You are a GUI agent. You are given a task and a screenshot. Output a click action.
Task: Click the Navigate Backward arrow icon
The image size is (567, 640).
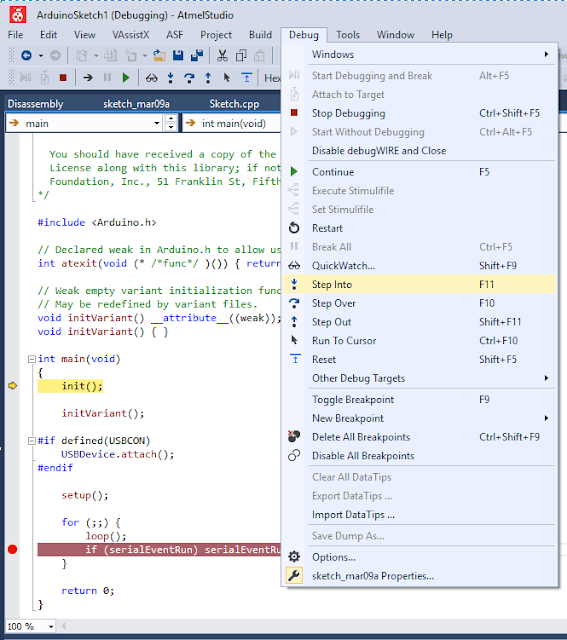(26, 55)
